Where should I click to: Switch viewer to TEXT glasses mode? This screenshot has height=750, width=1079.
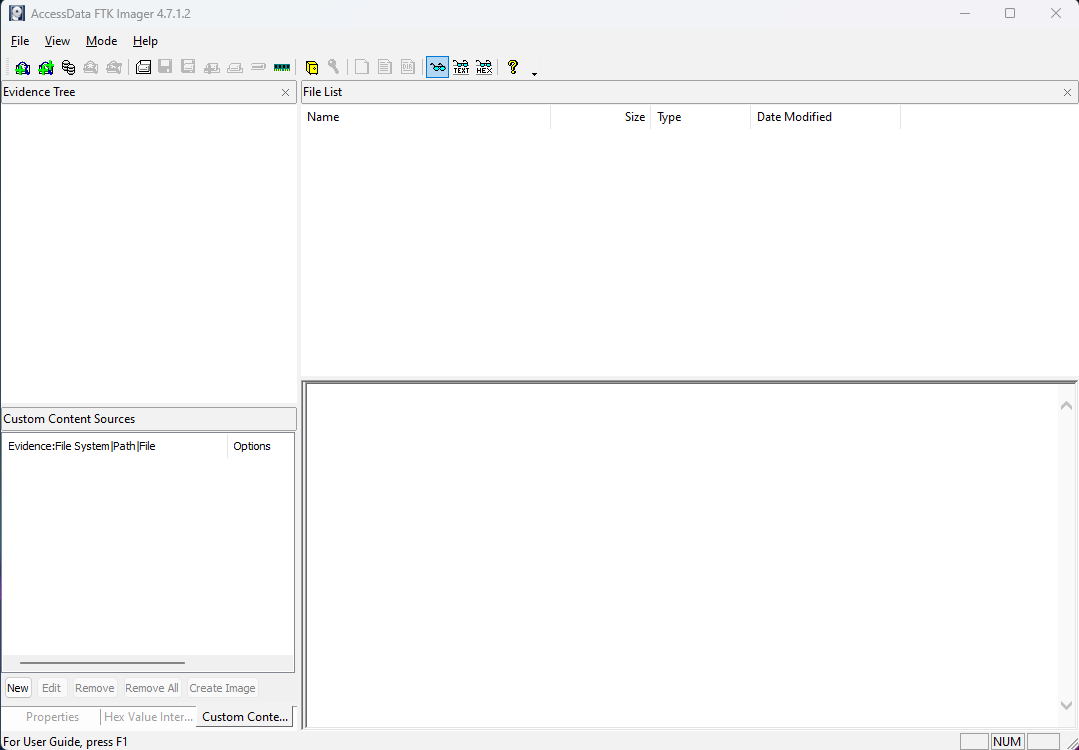460,67
